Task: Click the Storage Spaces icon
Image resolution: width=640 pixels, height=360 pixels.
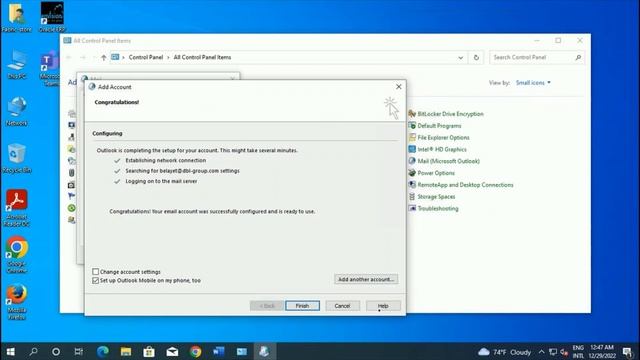Action: click(x=412, y=196)
